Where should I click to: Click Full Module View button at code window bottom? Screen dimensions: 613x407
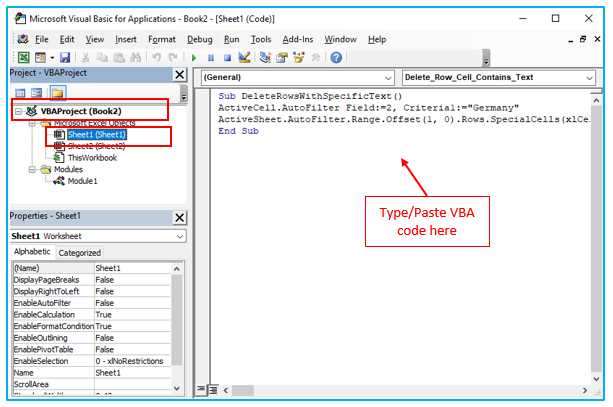tap(213, 389)
